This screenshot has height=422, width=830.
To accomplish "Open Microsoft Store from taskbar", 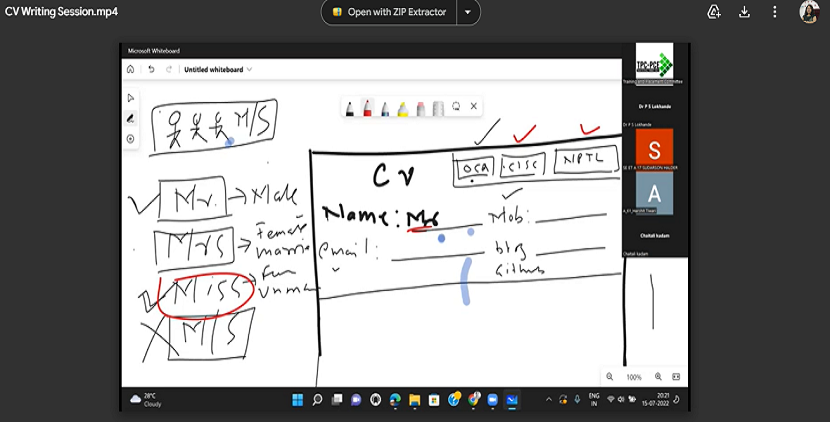I will click(434, 400).
